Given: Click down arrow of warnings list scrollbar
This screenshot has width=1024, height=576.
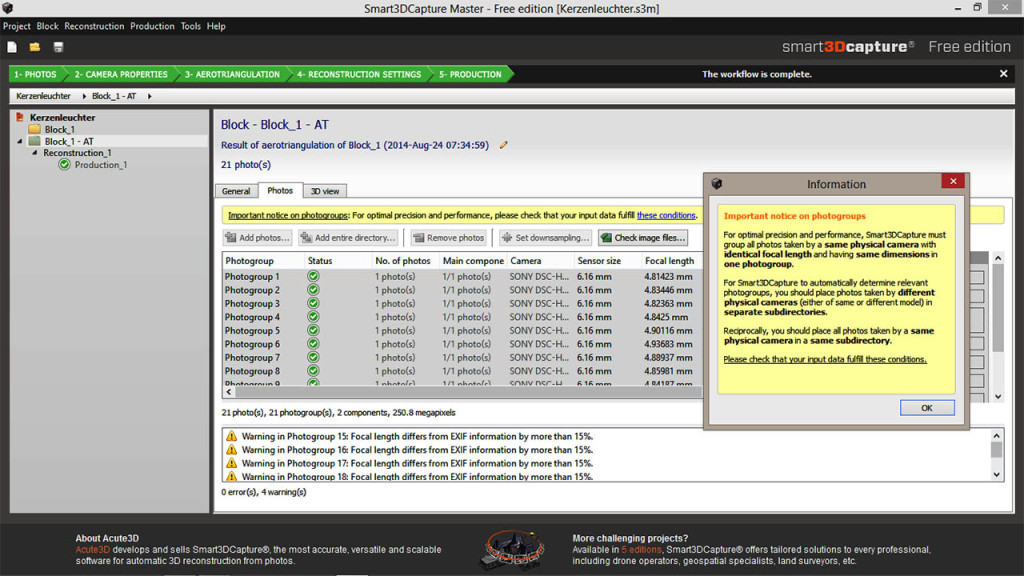Looking at the screenshot, I should [x=997, y=475].
